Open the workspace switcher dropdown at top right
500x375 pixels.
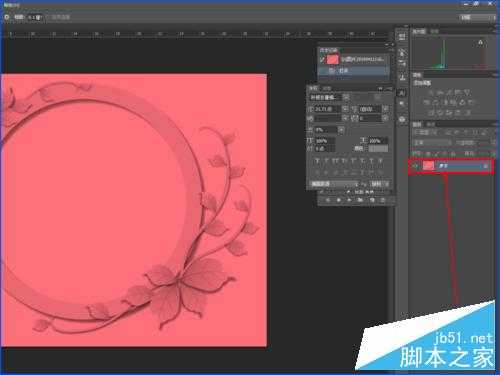point(477,17)
